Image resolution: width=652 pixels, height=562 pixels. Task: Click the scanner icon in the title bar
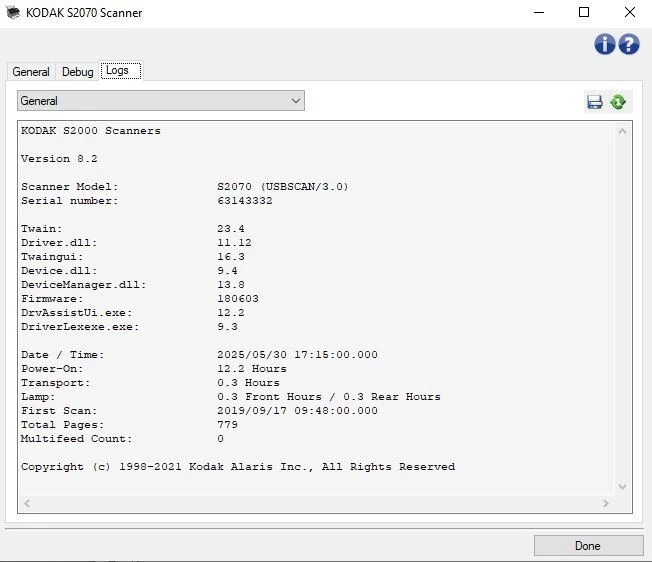[x=13, y=12]
